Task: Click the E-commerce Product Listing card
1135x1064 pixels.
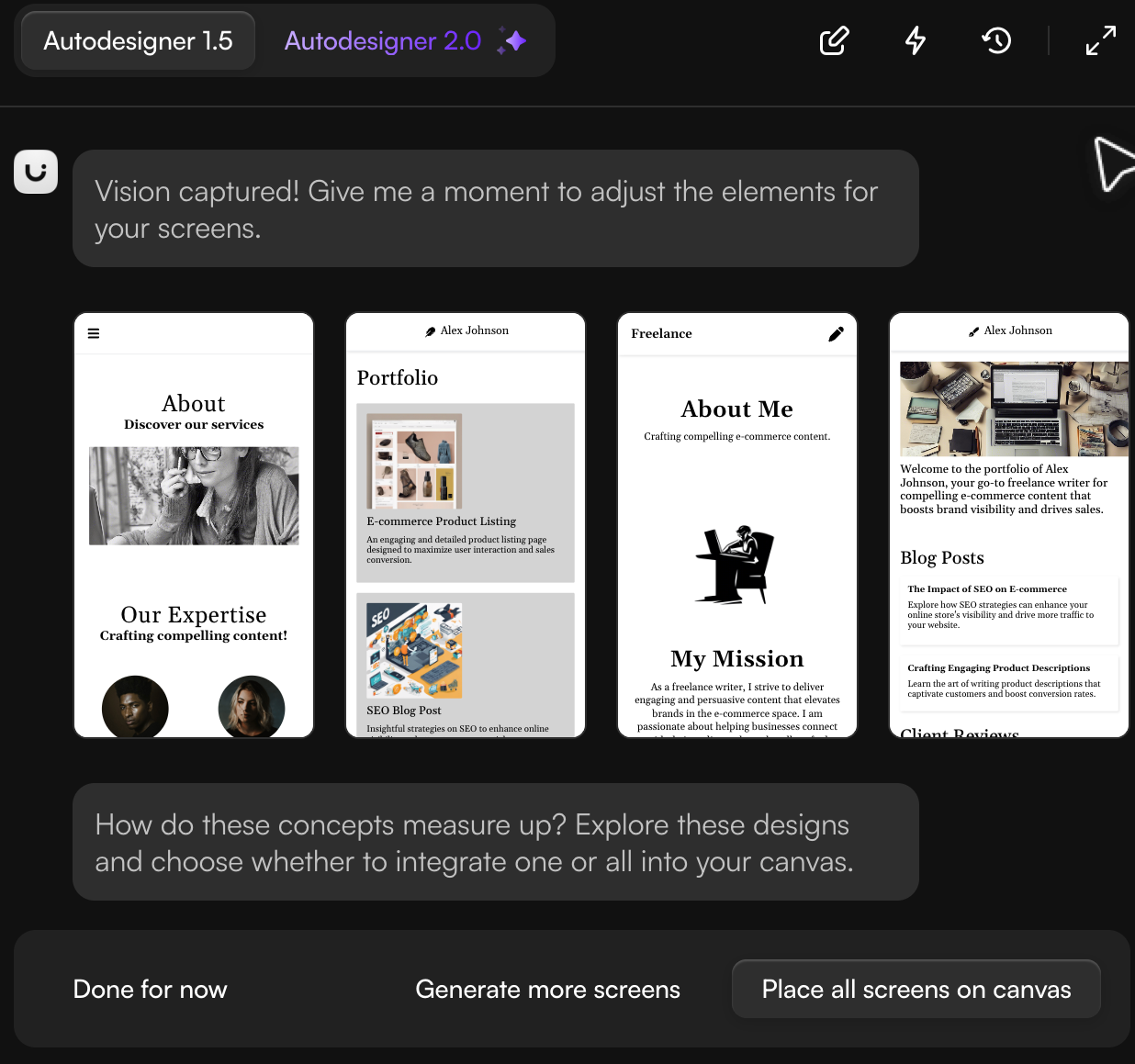Action: point(466,493)
